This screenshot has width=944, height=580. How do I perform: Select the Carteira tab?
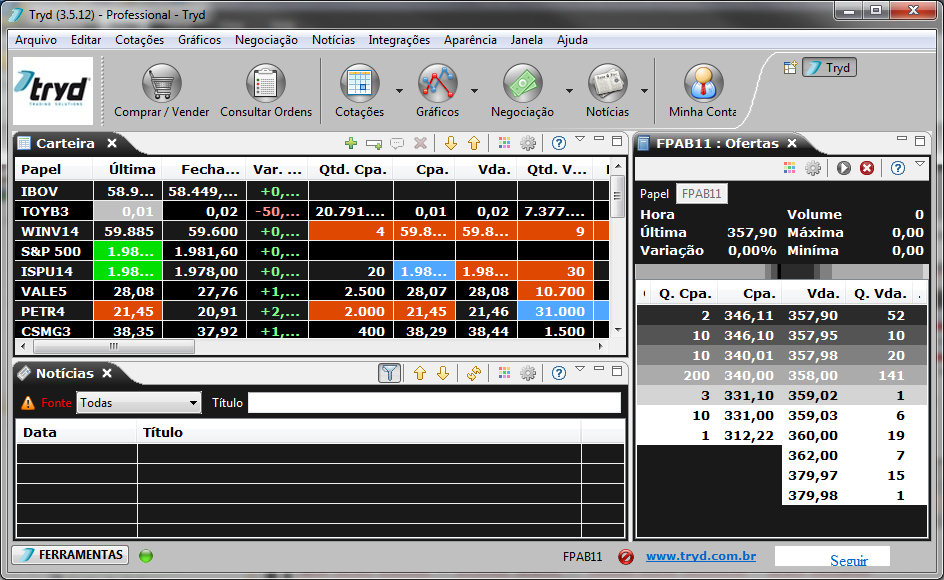click(x=65, y=143)
